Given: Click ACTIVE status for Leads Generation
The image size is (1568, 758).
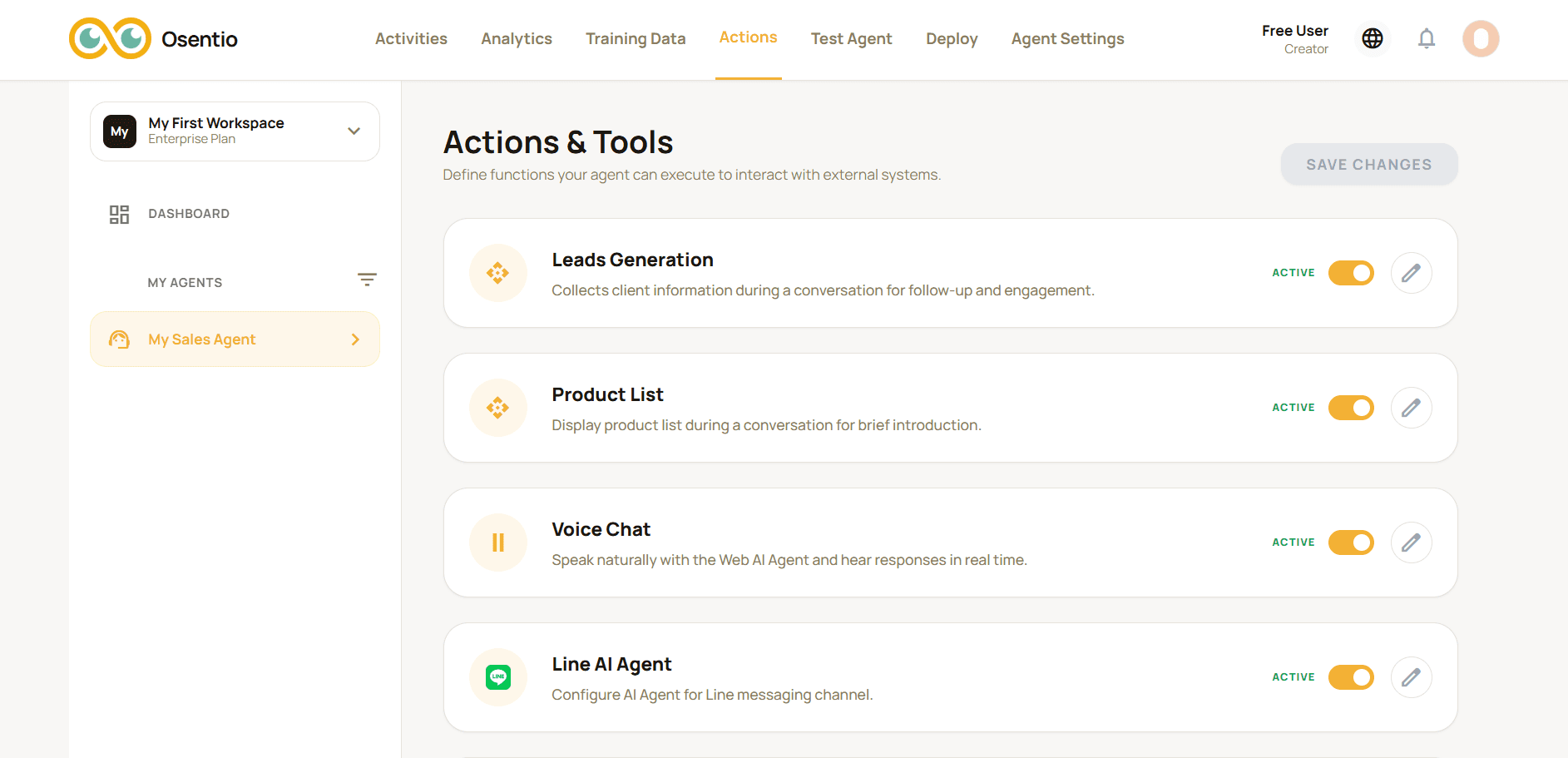Looking at the screenshot, I should point(1293,273).
